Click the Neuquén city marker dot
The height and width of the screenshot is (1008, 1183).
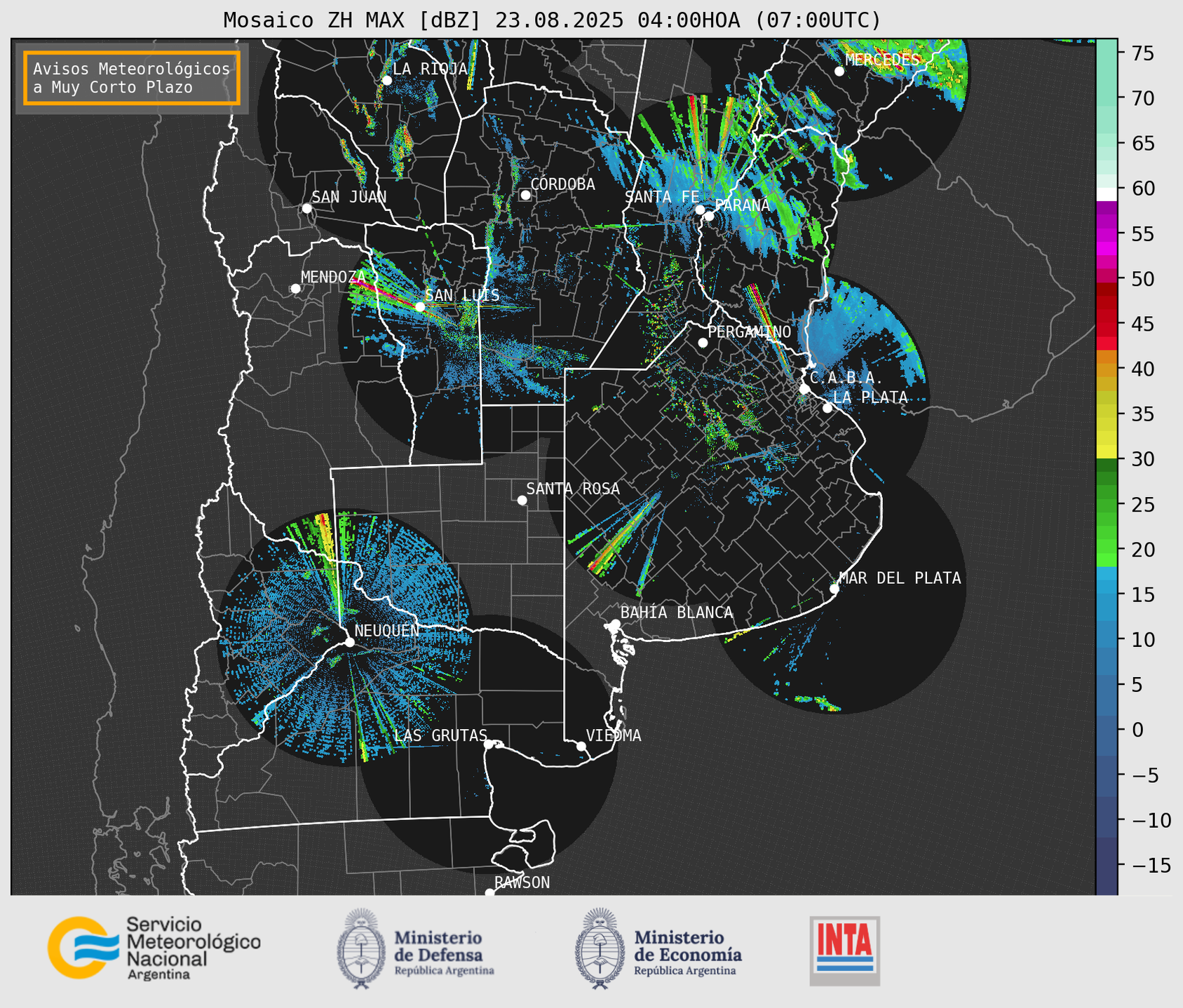(x=349, y=642)
